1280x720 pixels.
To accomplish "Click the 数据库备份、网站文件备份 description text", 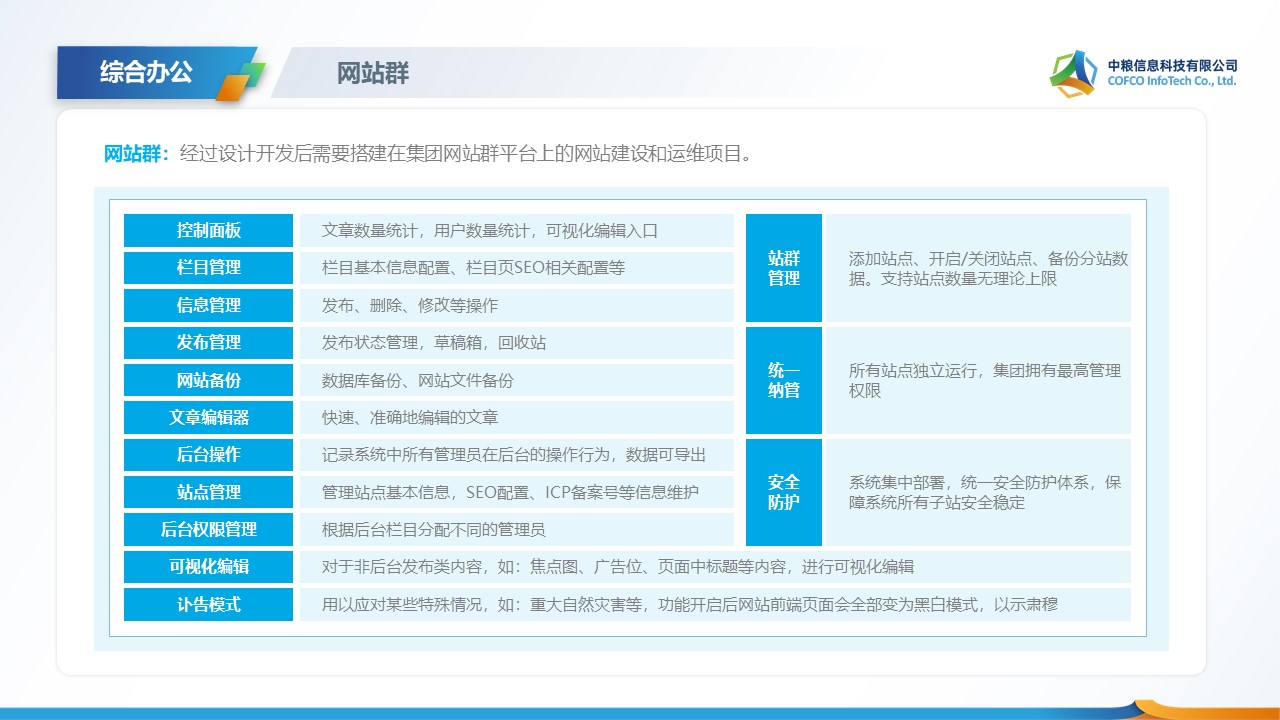I will [418, 380].
